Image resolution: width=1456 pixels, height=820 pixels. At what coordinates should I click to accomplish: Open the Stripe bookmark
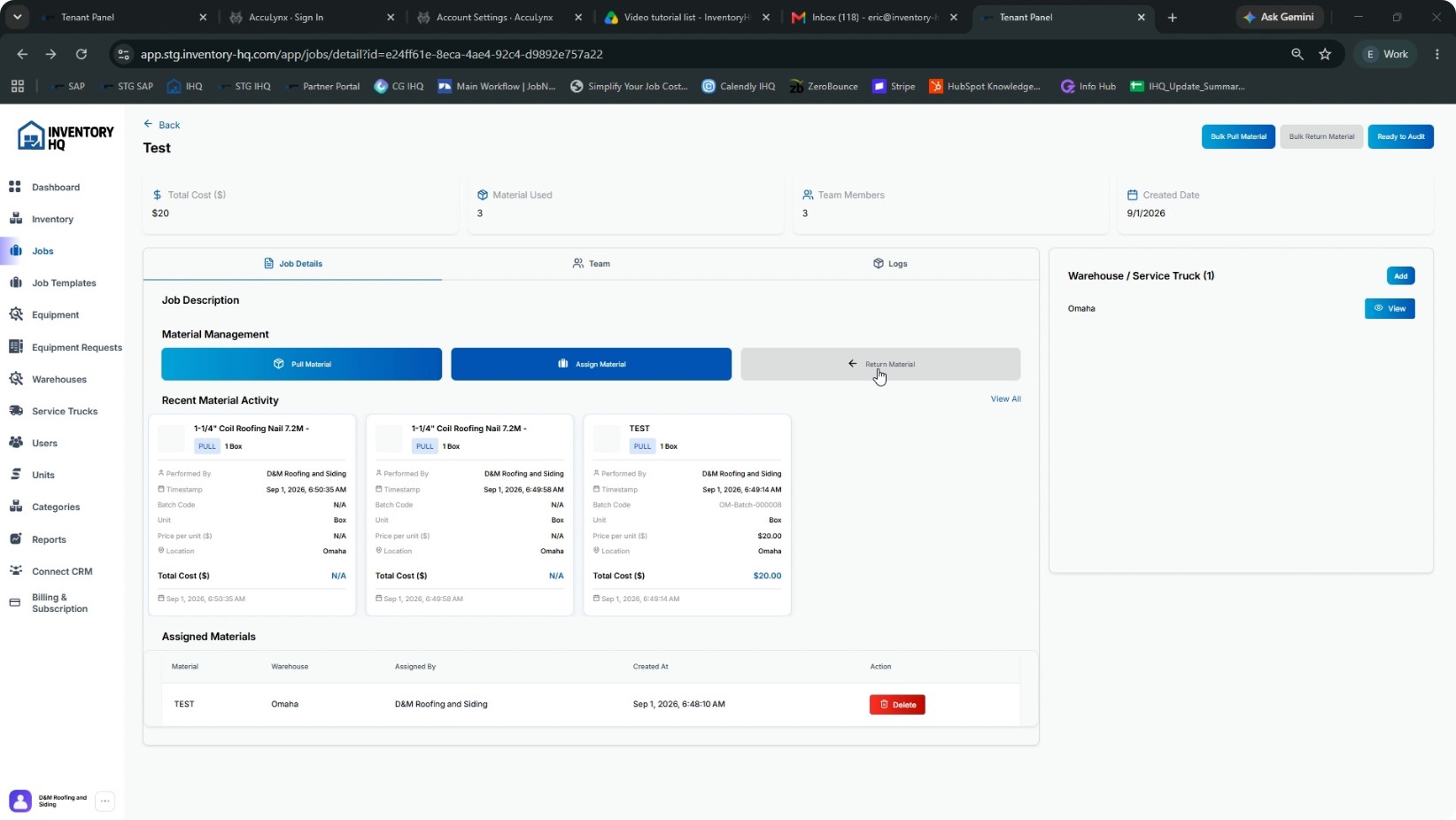click(x=894, y=86)
